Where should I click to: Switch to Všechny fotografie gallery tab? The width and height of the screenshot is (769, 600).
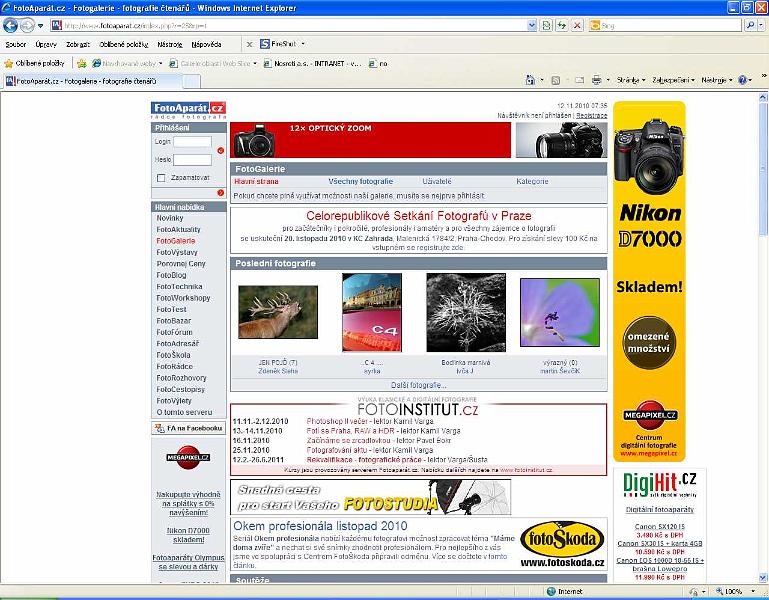click(x=360, y=182)
